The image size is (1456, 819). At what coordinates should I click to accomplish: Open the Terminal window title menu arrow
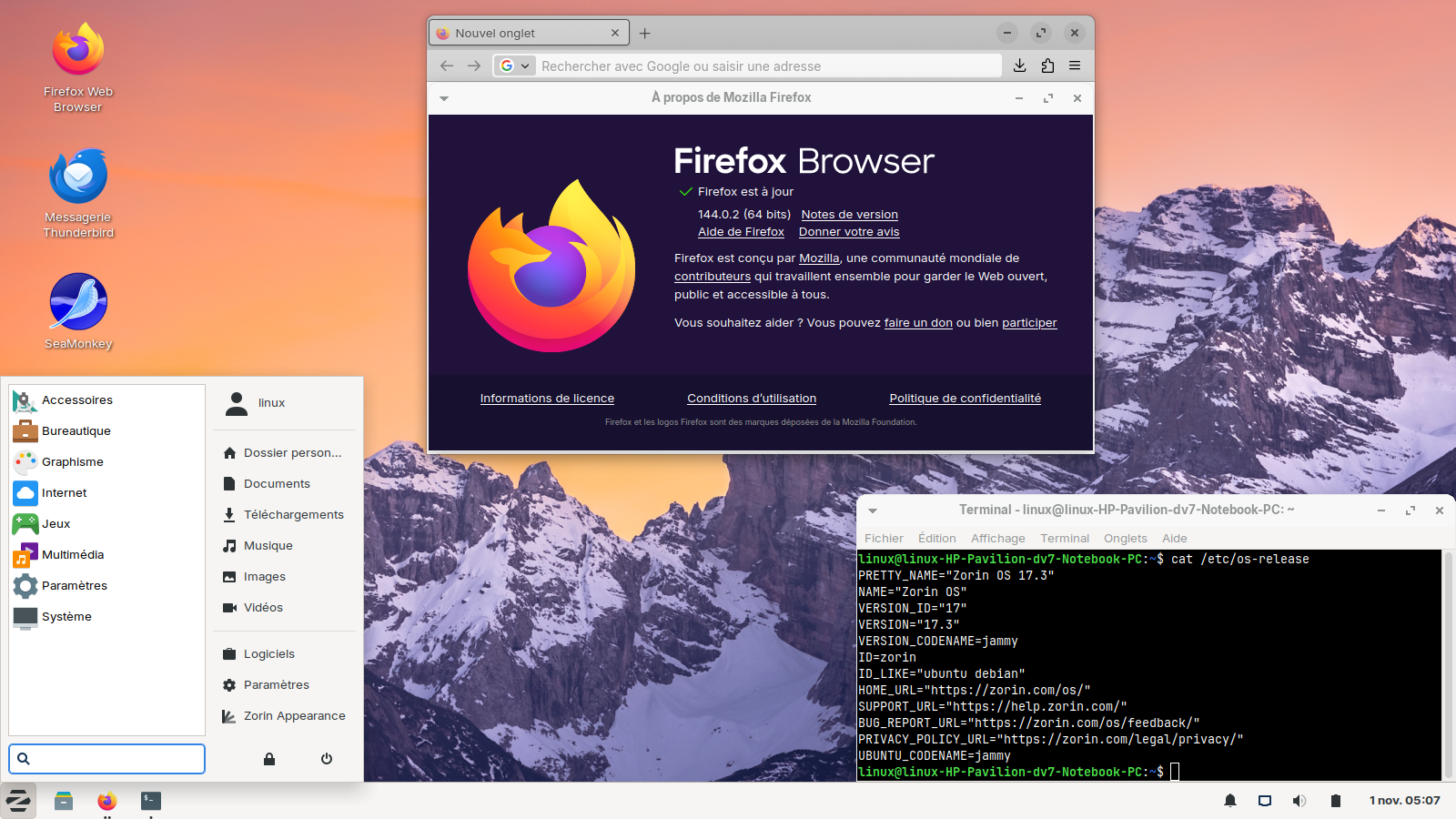tap(873, 511)
